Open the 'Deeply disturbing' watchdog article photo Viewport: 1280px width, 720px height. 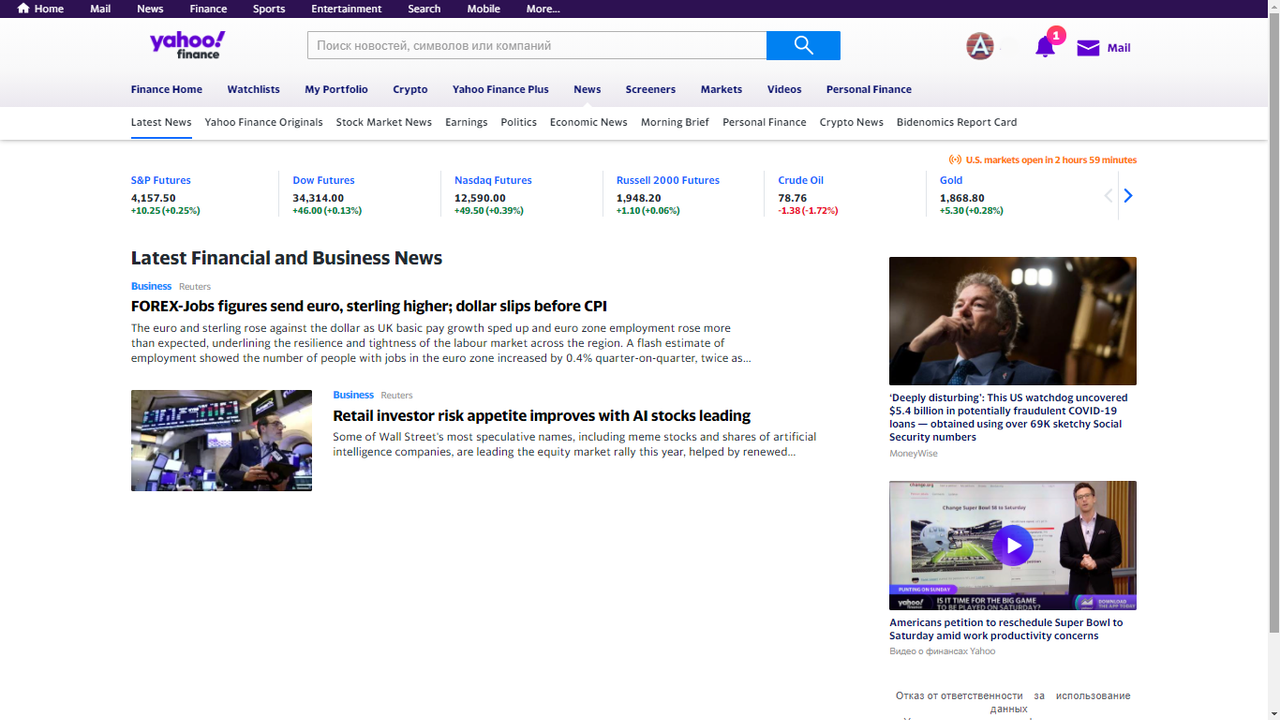(x=1013, y=321)
